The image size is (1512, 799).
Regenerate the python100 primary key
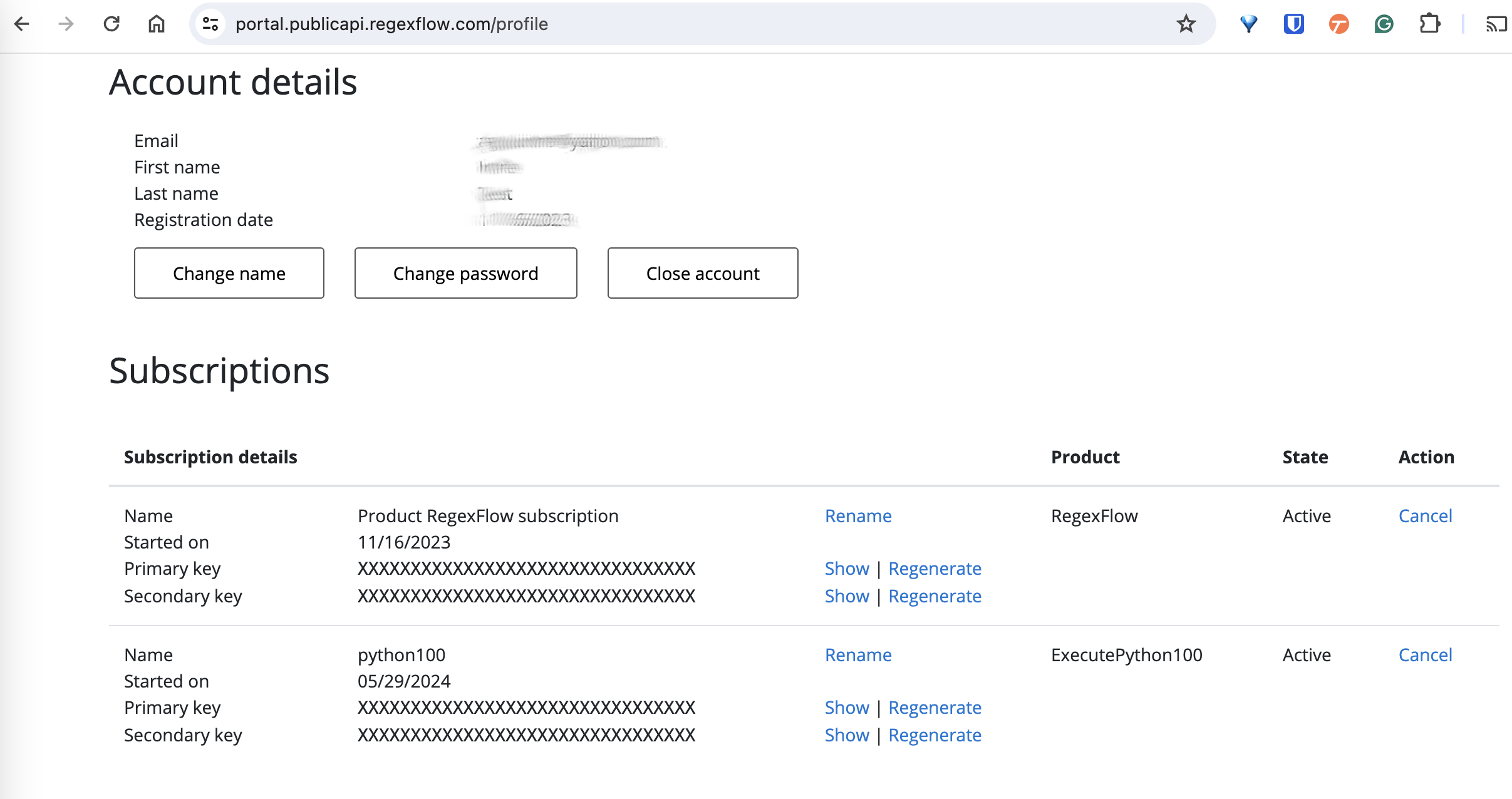point(935,708)
